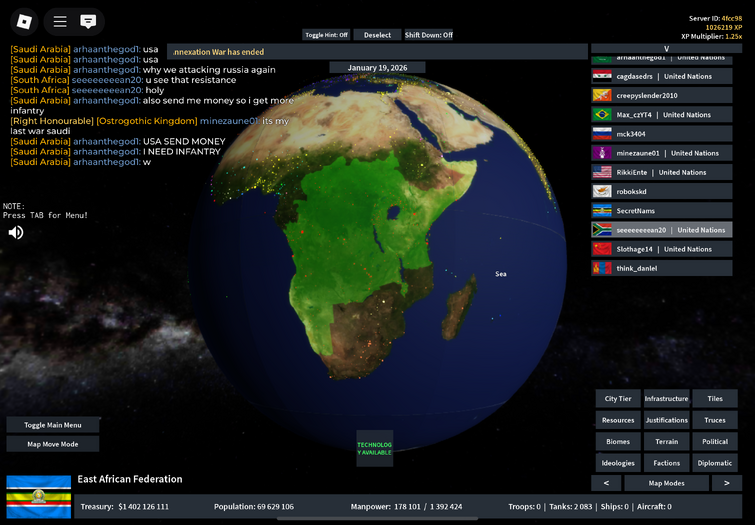755x525 pixels.
Task: Switch to Tiles map mode
Action: click(x=715, y=399)
